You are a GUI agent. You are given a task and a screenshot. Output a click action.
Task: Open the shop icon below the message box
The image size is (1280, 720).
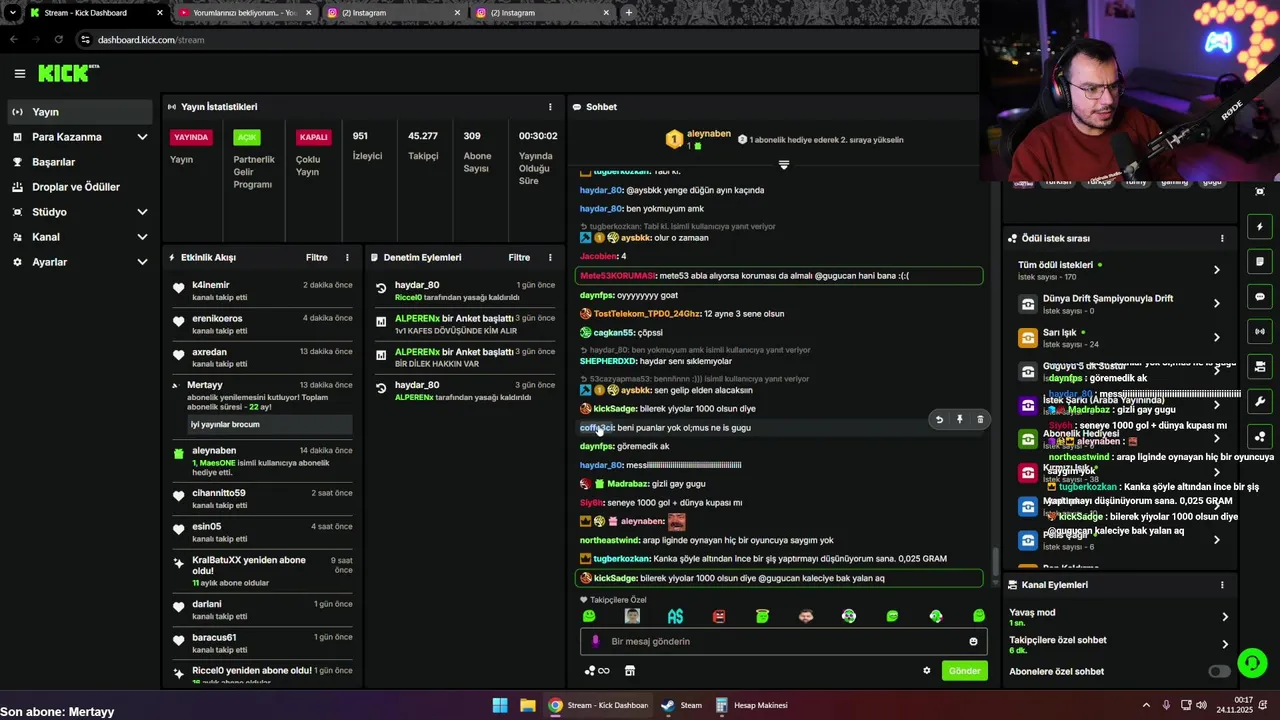pyautogui.click(x=630, y=671)
